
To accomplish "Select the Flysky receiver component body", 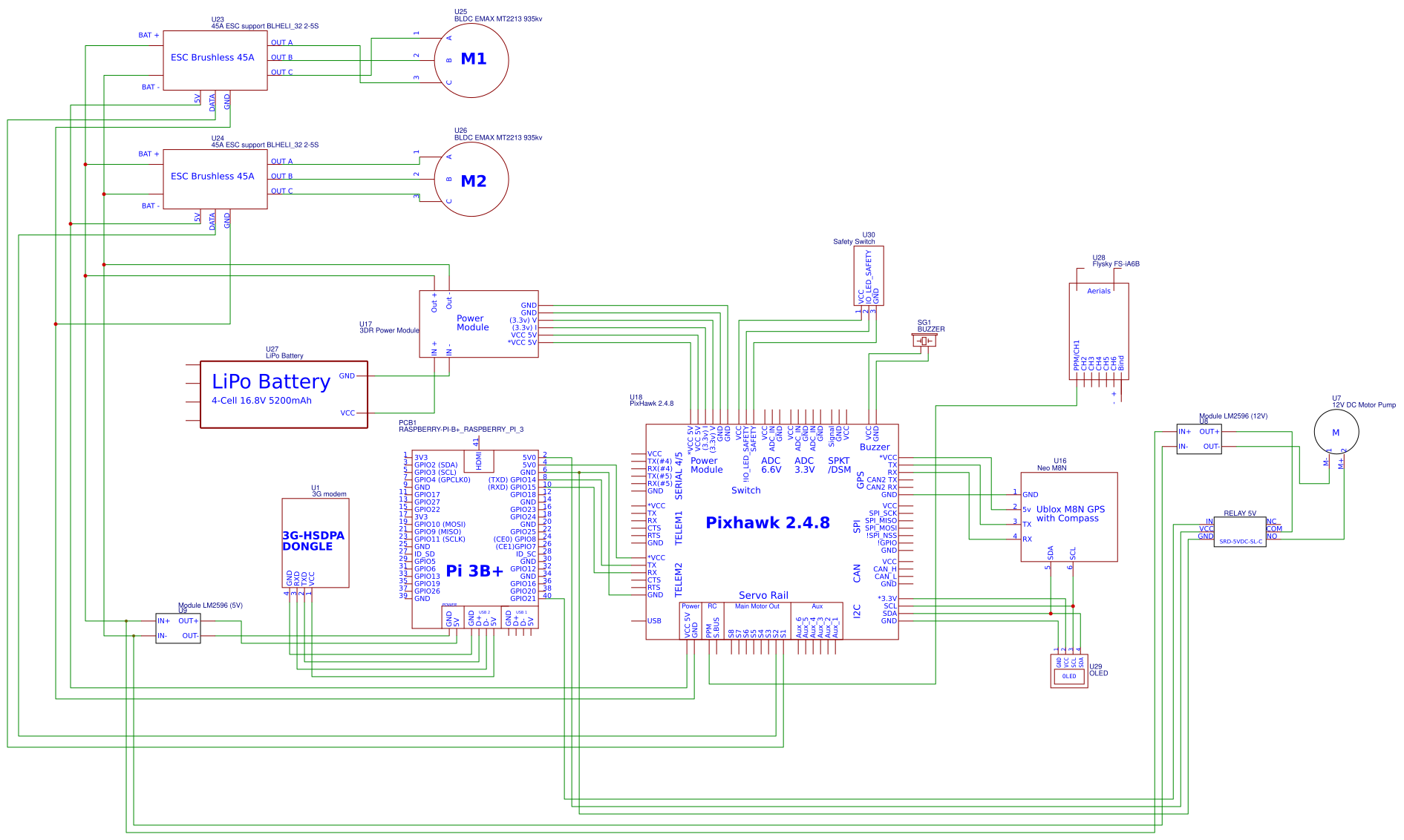I will coord(1099,332).
